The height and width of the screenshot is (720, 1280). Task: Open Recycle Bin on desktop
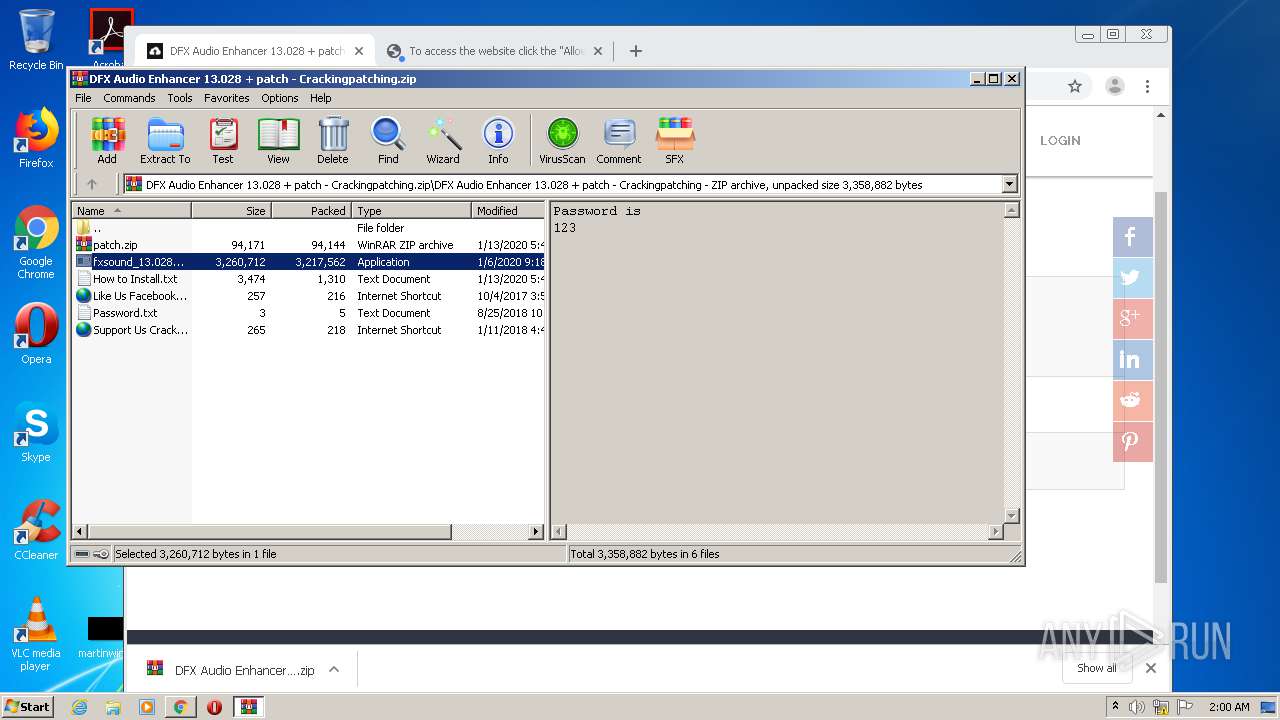(x=36, y=40)
